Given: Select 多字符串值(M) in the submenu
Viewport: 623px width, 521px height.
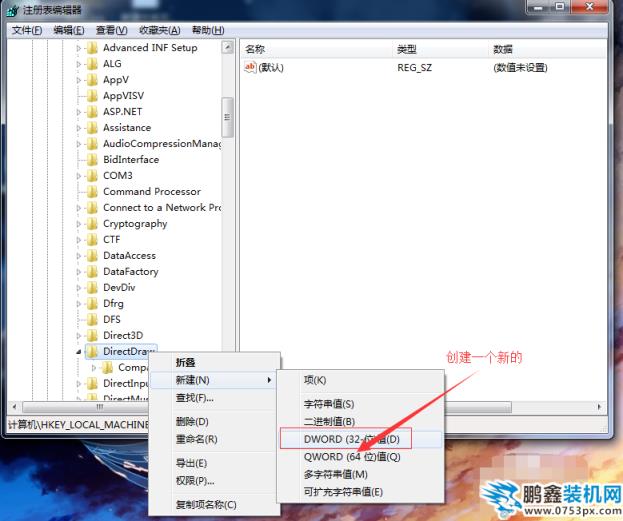Looking at the screenshot, I should coord(360,475).
